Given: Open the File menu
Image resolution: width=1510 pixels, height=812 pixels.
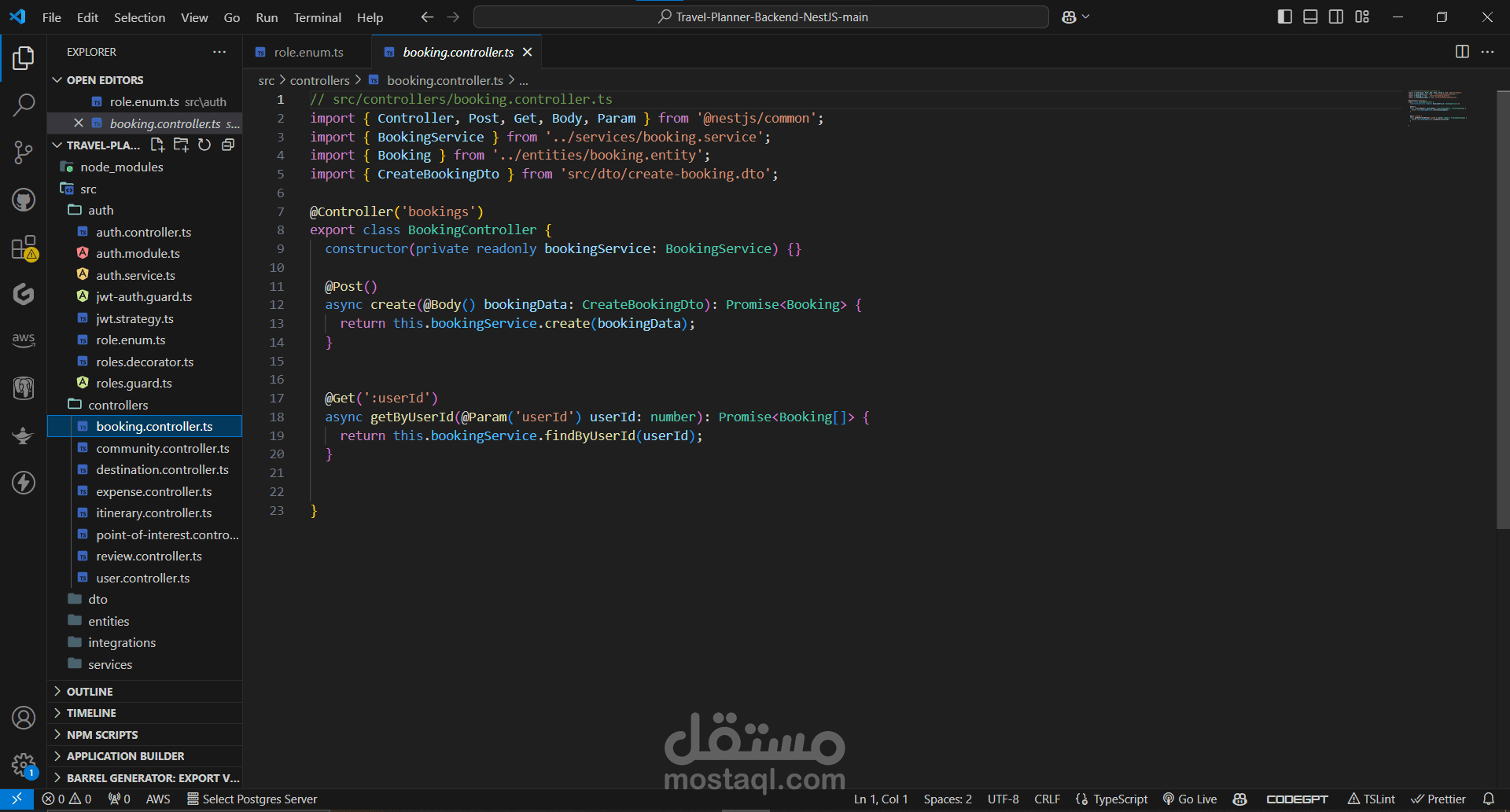Looking at the screenshot, I should click(52, 17).
